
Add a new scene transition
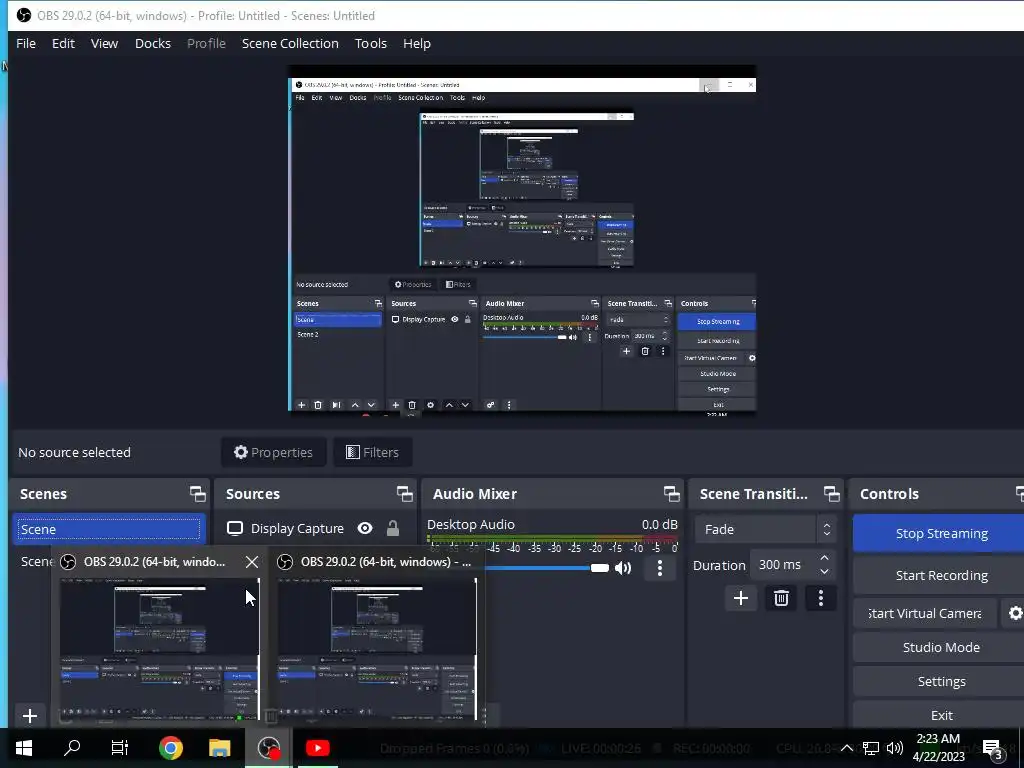point(741,598)
